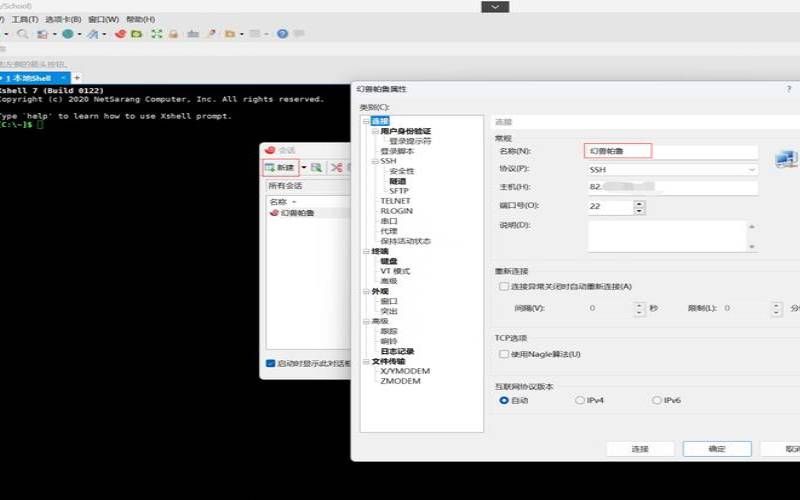Increase port number with up stepper
Screen dimensions: 800x500
tap(639, 204)
